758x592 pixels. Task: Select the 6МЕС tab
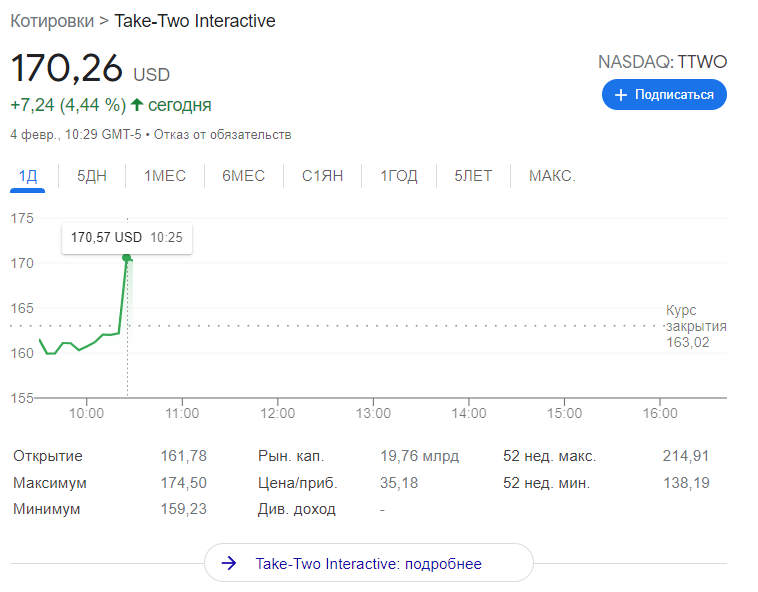244,176
